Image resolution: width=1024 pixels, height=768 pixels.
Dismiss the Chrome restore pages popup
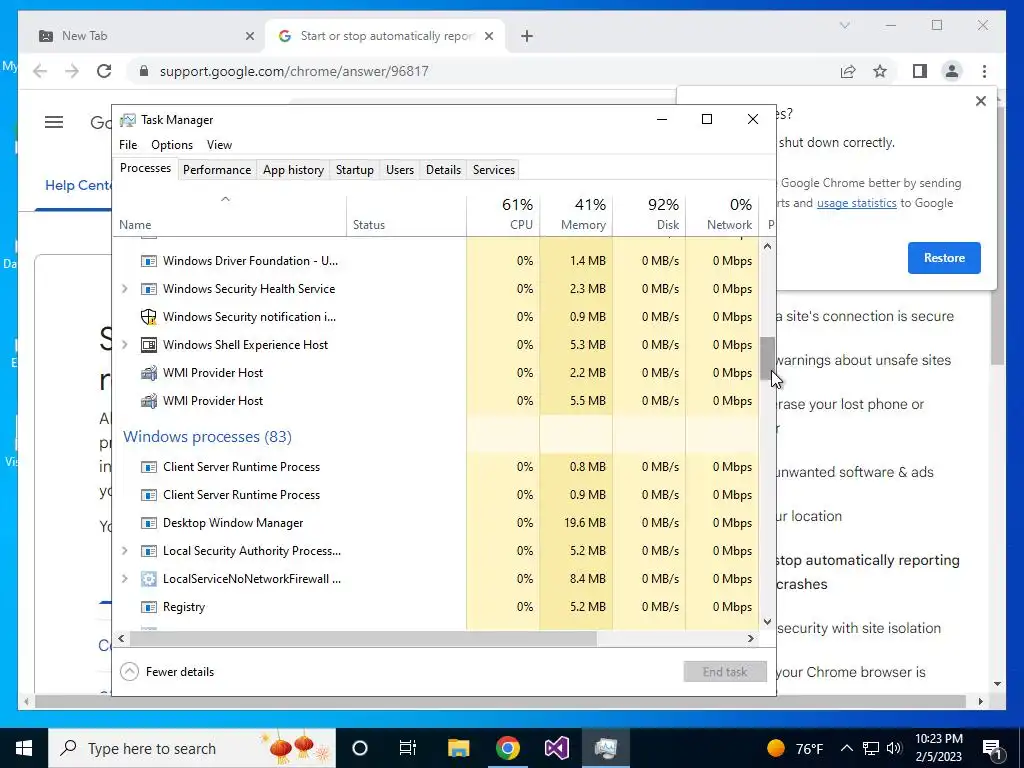tap(980, 101)
